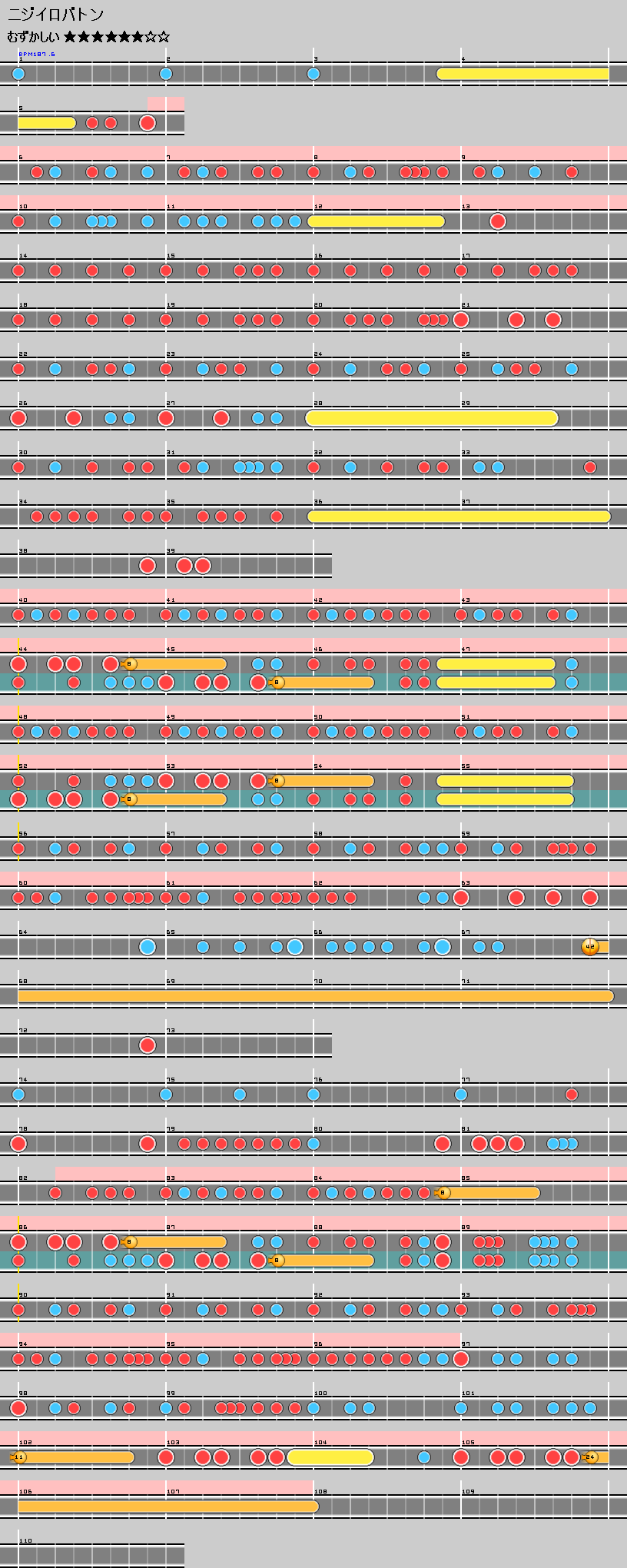Screen dimensions: 627x1568
Task: Click the lone red note in measure 77
Action: point(572,1095)
